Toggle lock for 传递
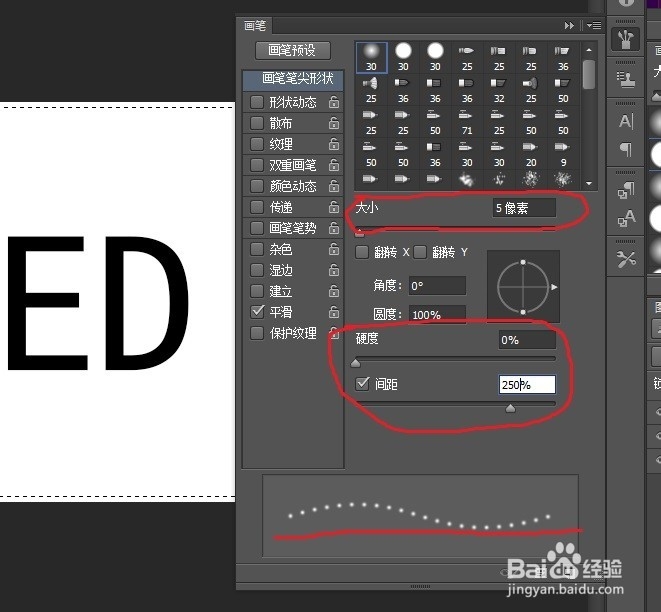Screen dimensions: 661x612 point(334,207)
